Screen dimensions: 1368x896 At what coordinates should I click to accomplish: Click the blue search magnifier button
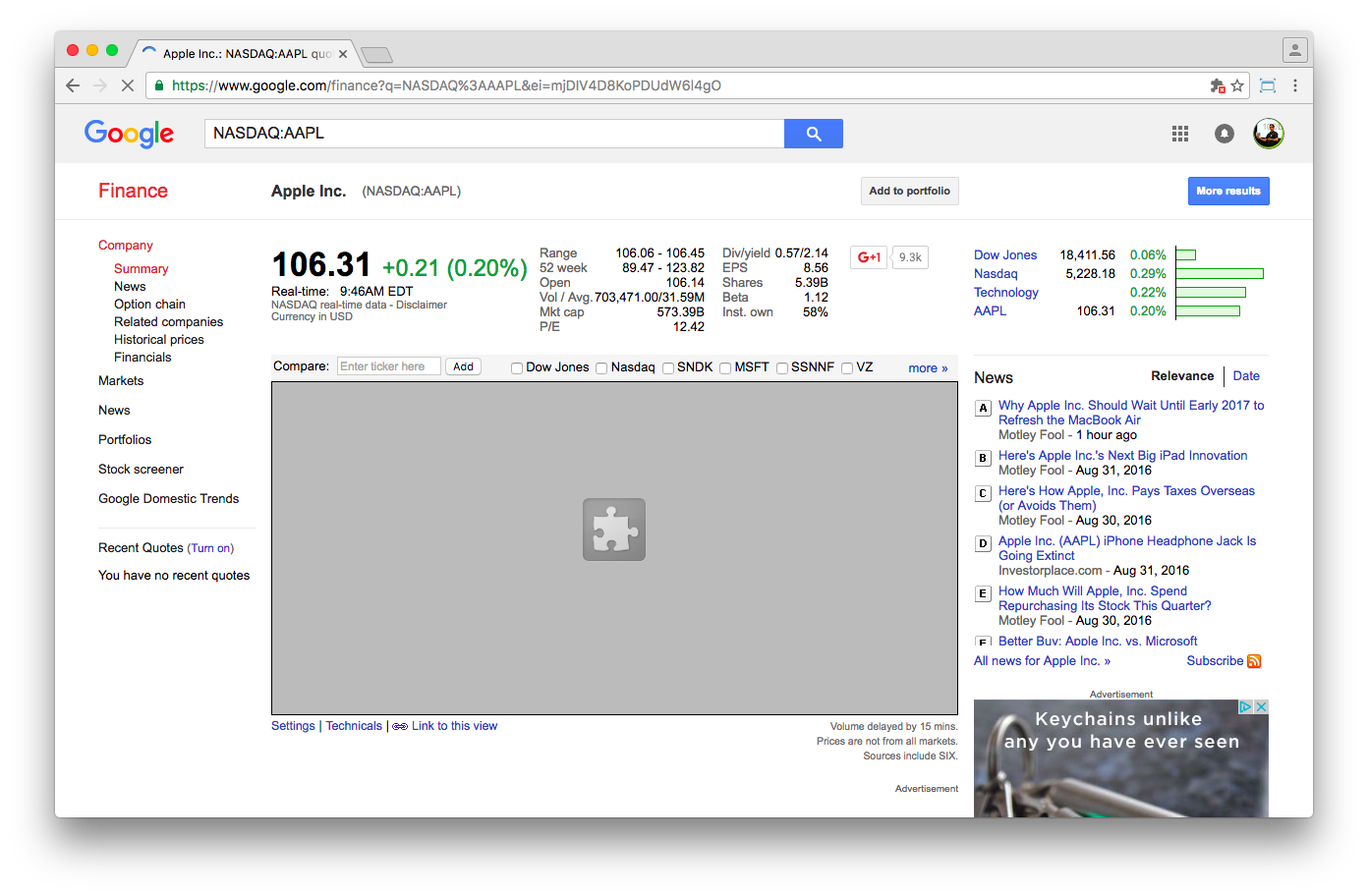point(814,134)
